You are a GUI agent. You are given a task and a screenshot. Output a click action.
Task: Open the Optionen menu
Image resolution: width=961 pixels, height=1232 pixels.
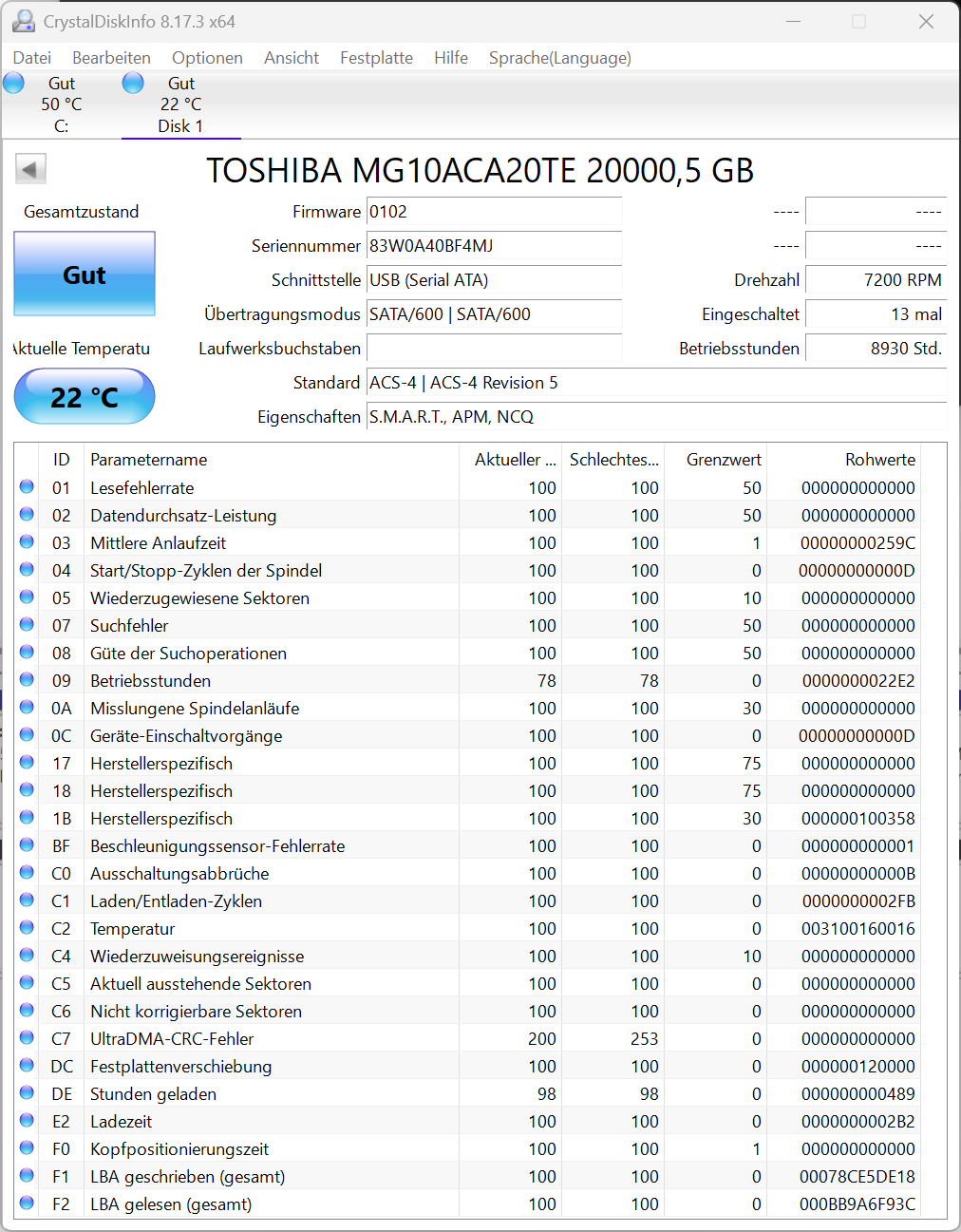pyautogui.click(x=207, y=58)
